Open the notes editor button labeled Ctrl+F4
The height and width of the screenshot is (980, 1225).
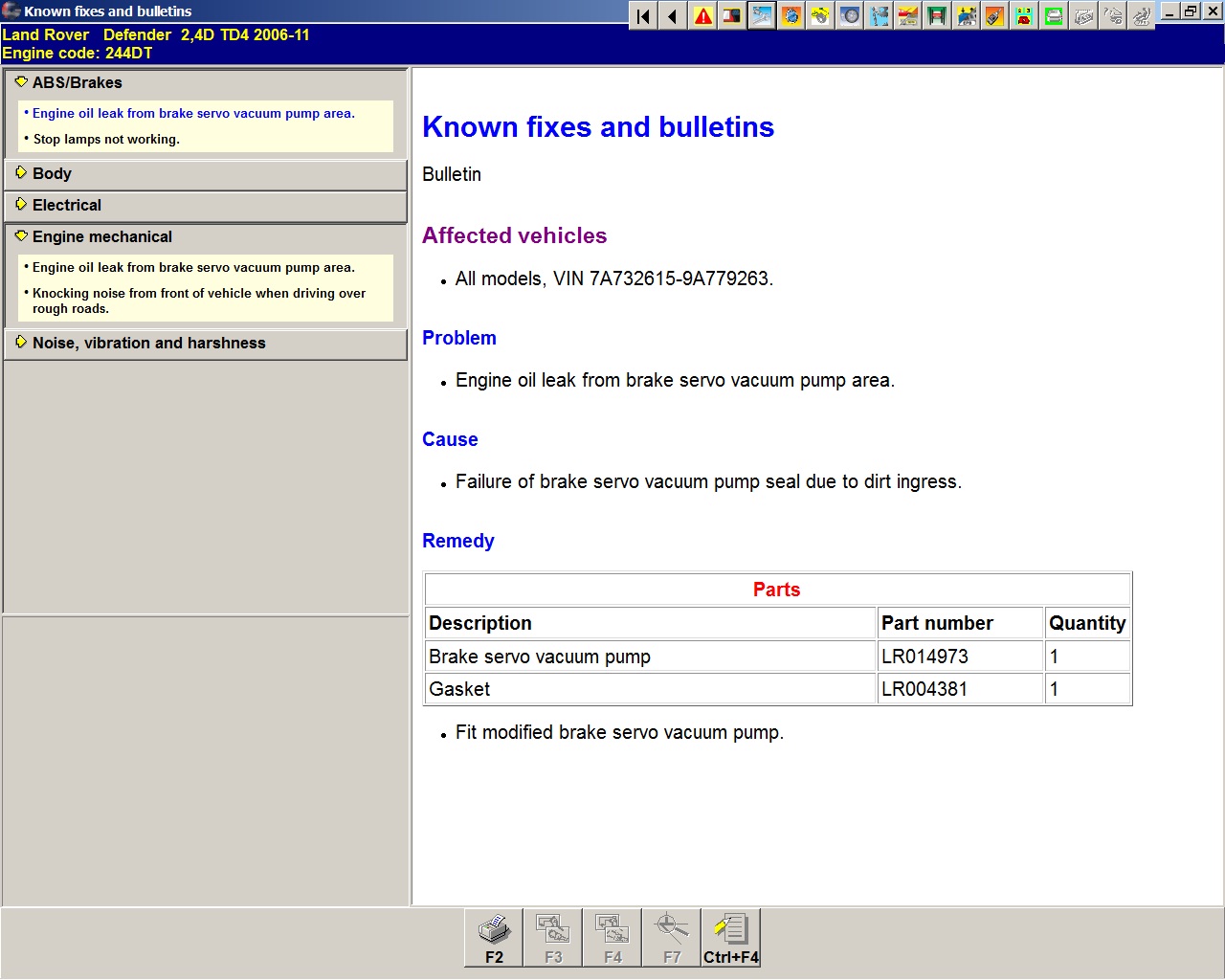731,937
